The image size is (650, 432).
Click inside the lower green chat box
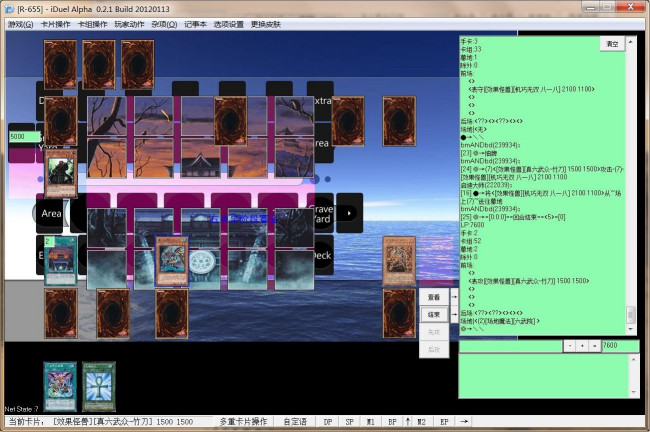coord(544,376)
